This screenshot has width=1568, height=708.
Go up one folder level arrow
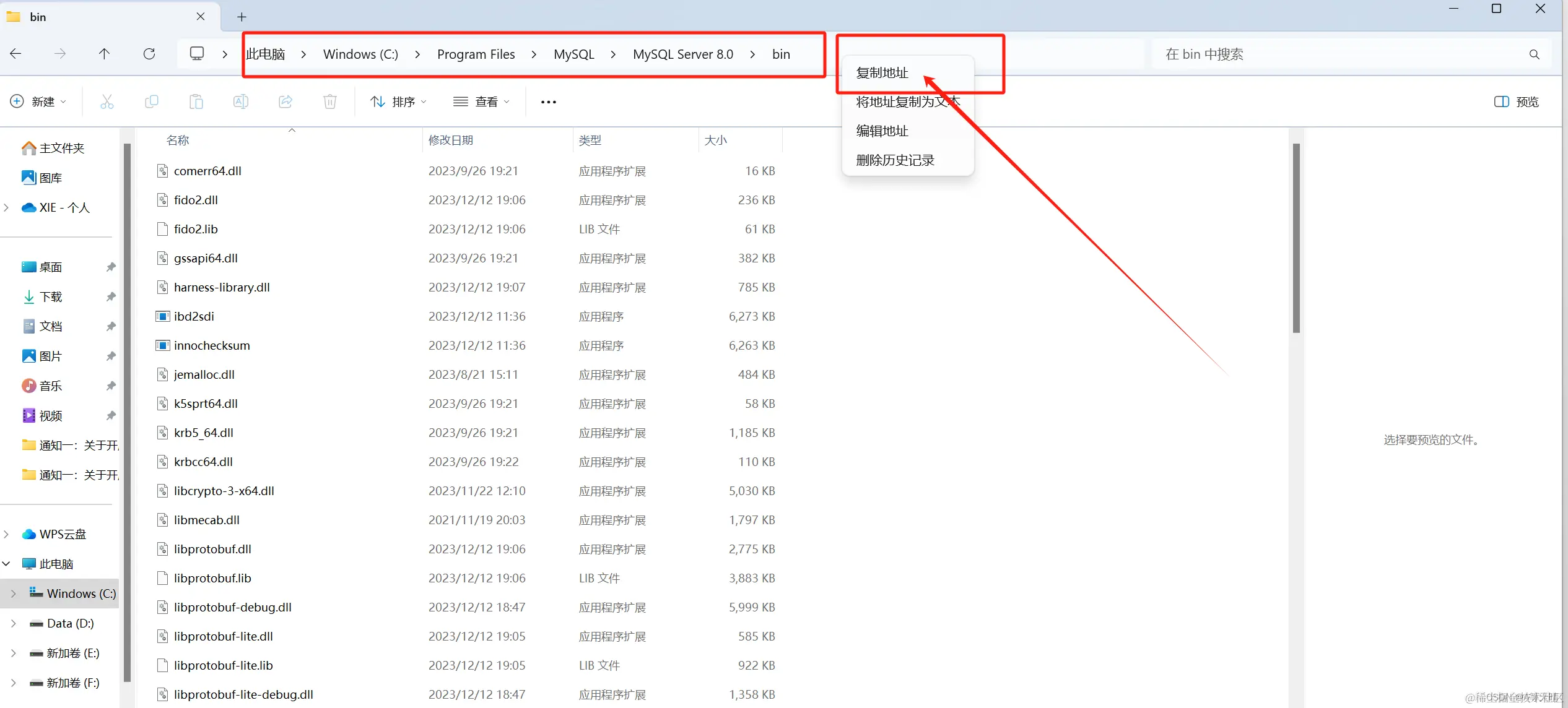point(104,54)
